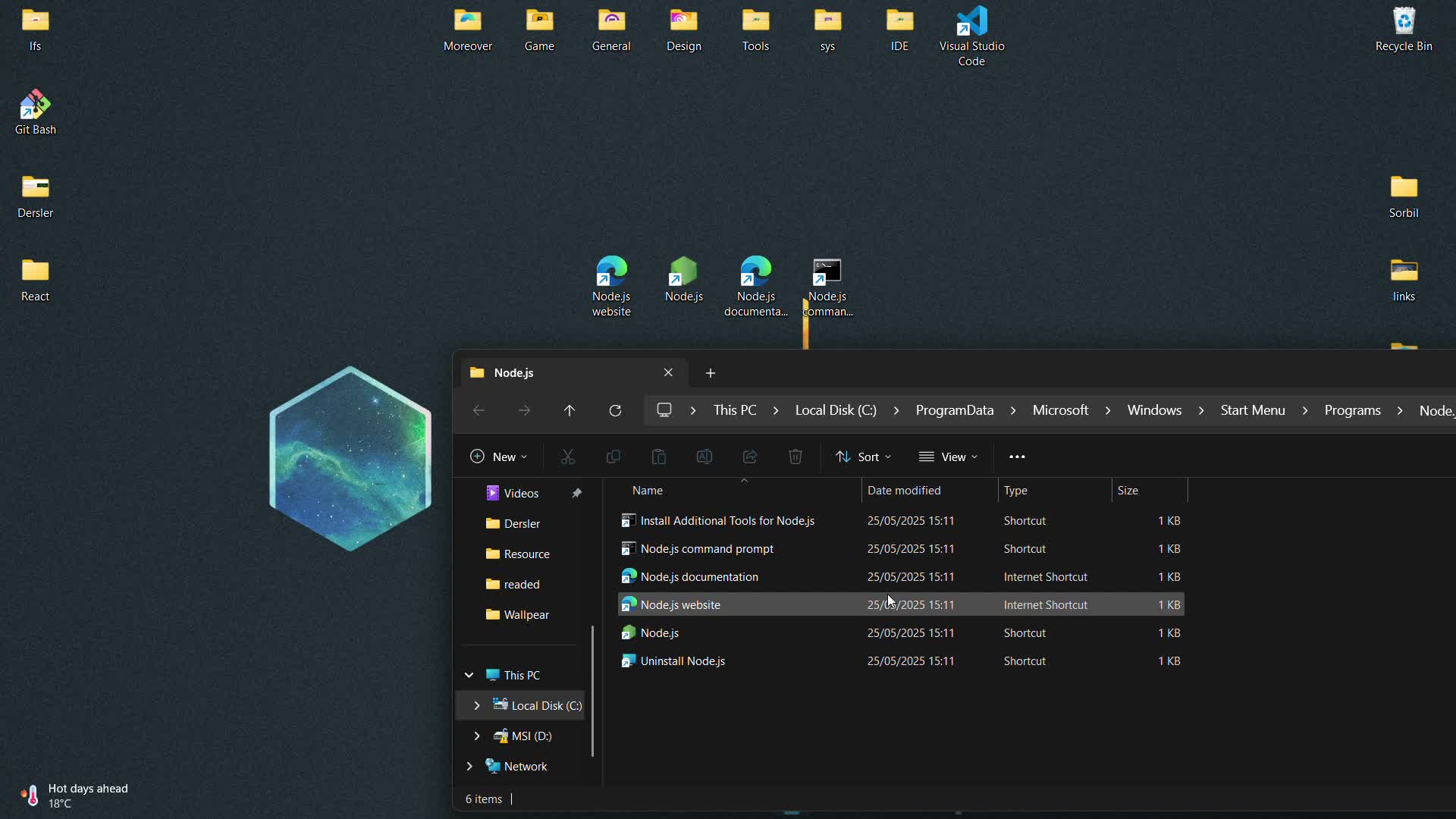Screen dimensions: 1456x819
Task: Select the Recycle Bin desktop icon
Action: point(1404,29)
